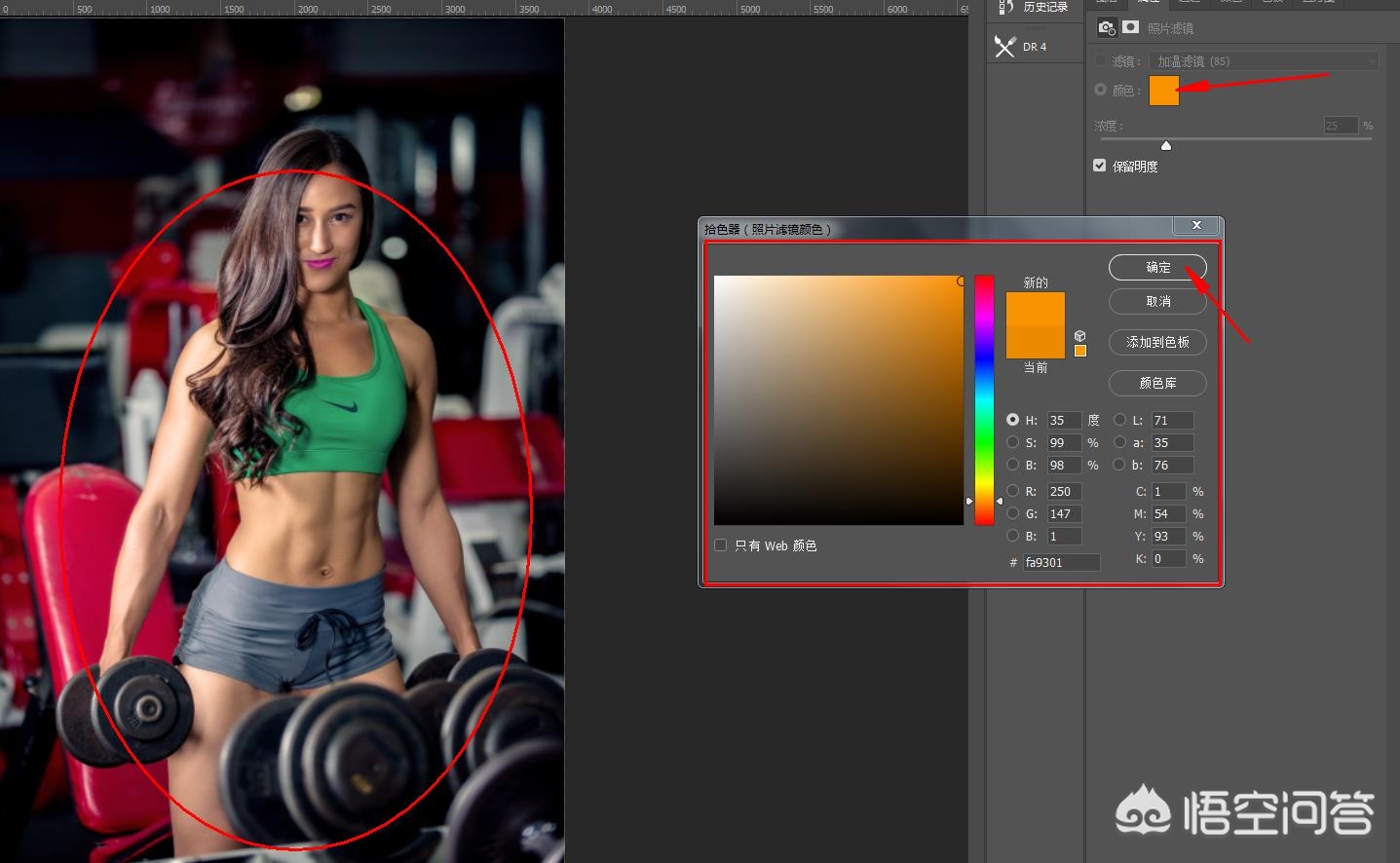Select the blue B radio beside value 1
The height and width of the screenshot is (863, 1400).
[1013, 536]
